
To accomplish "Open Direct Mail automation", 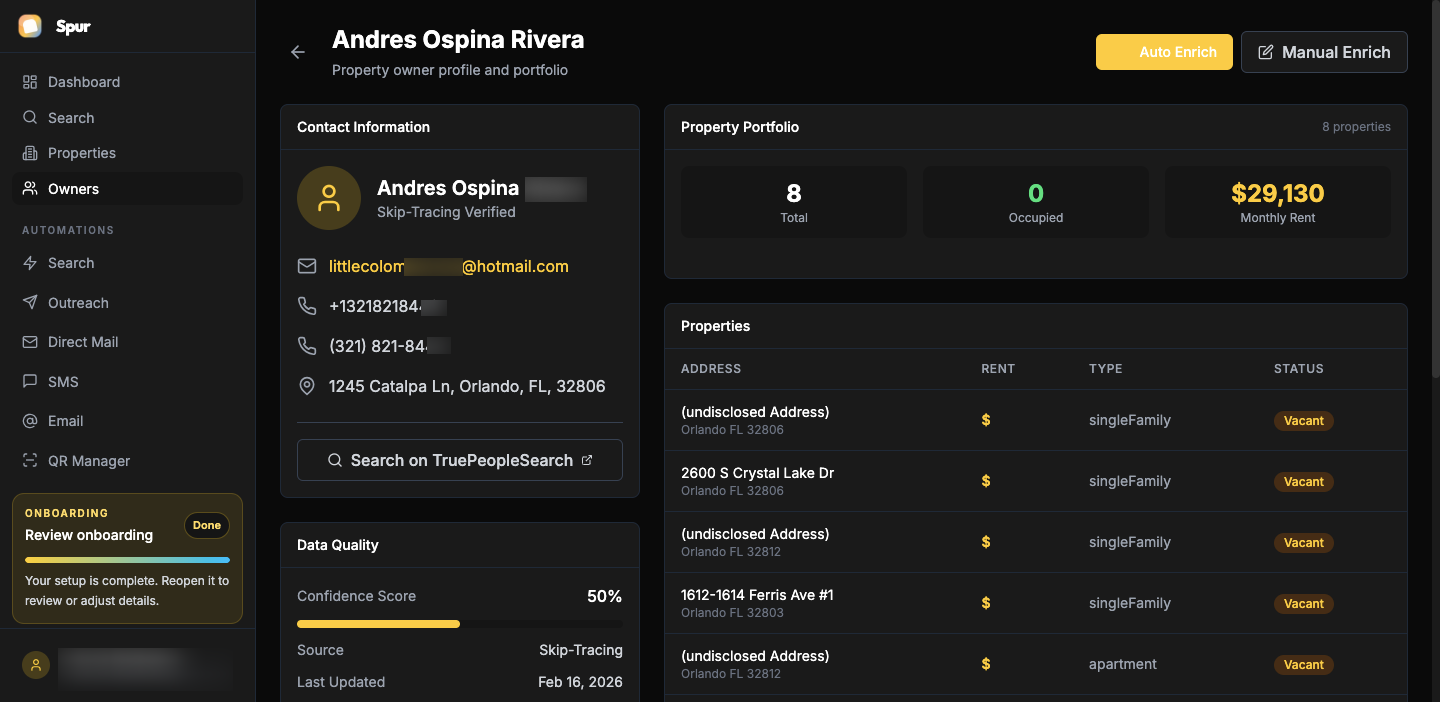I will coord(127,342).
